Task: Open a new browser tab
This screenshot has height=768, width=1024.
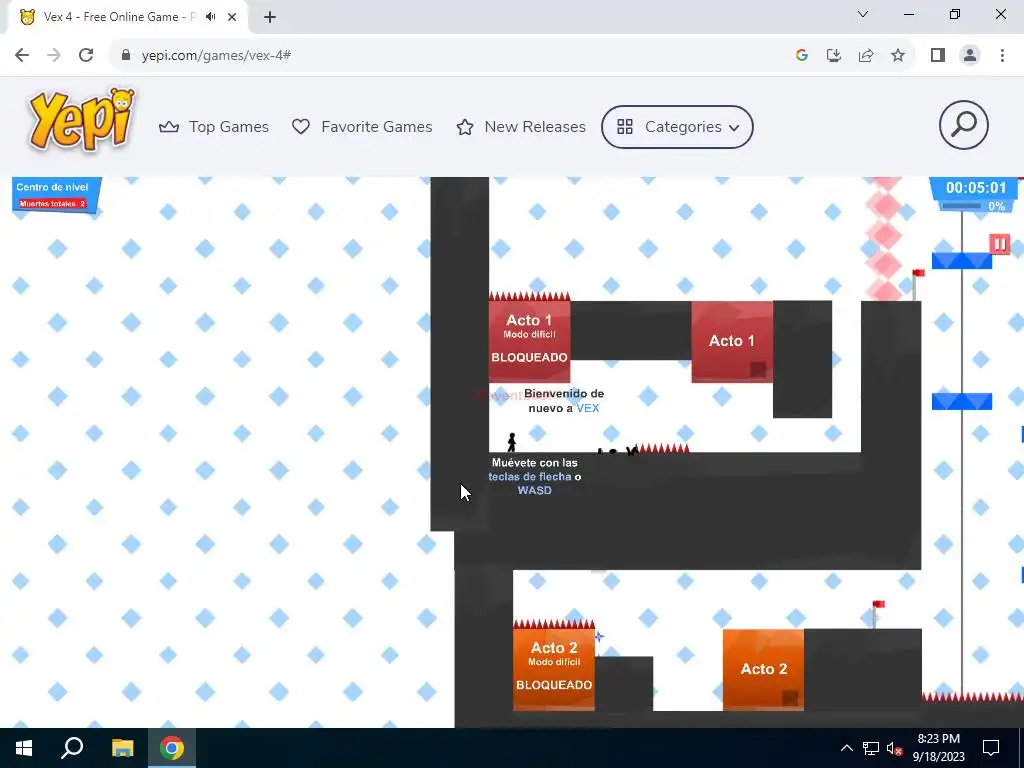Action: point(270,17)
